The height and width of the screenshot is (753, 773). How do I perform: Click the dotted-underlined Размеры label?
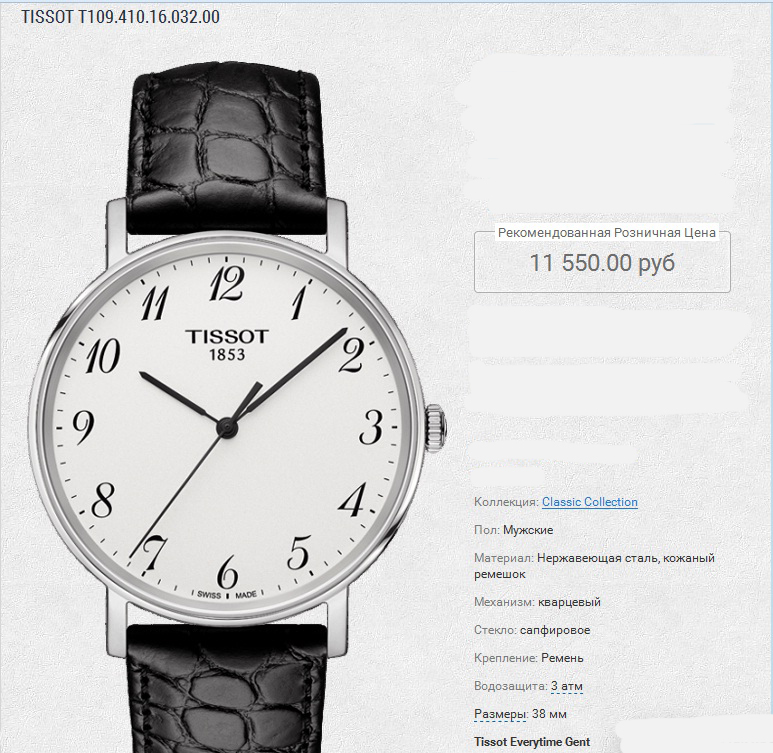(x=499, y=714)
